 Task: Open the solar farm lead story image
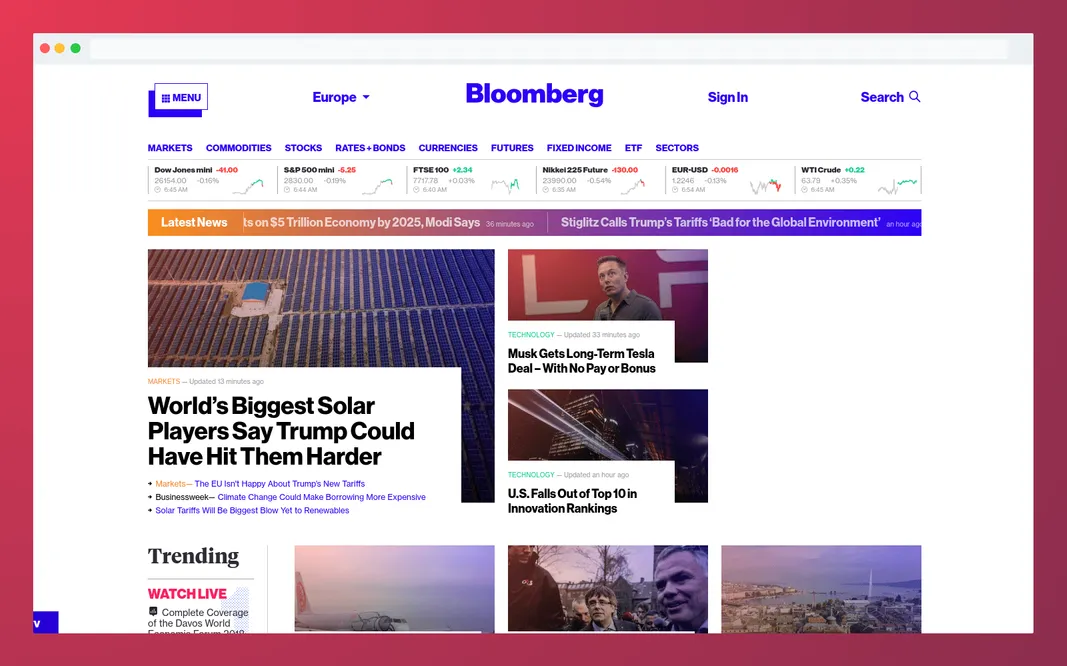tap(321, 308)
